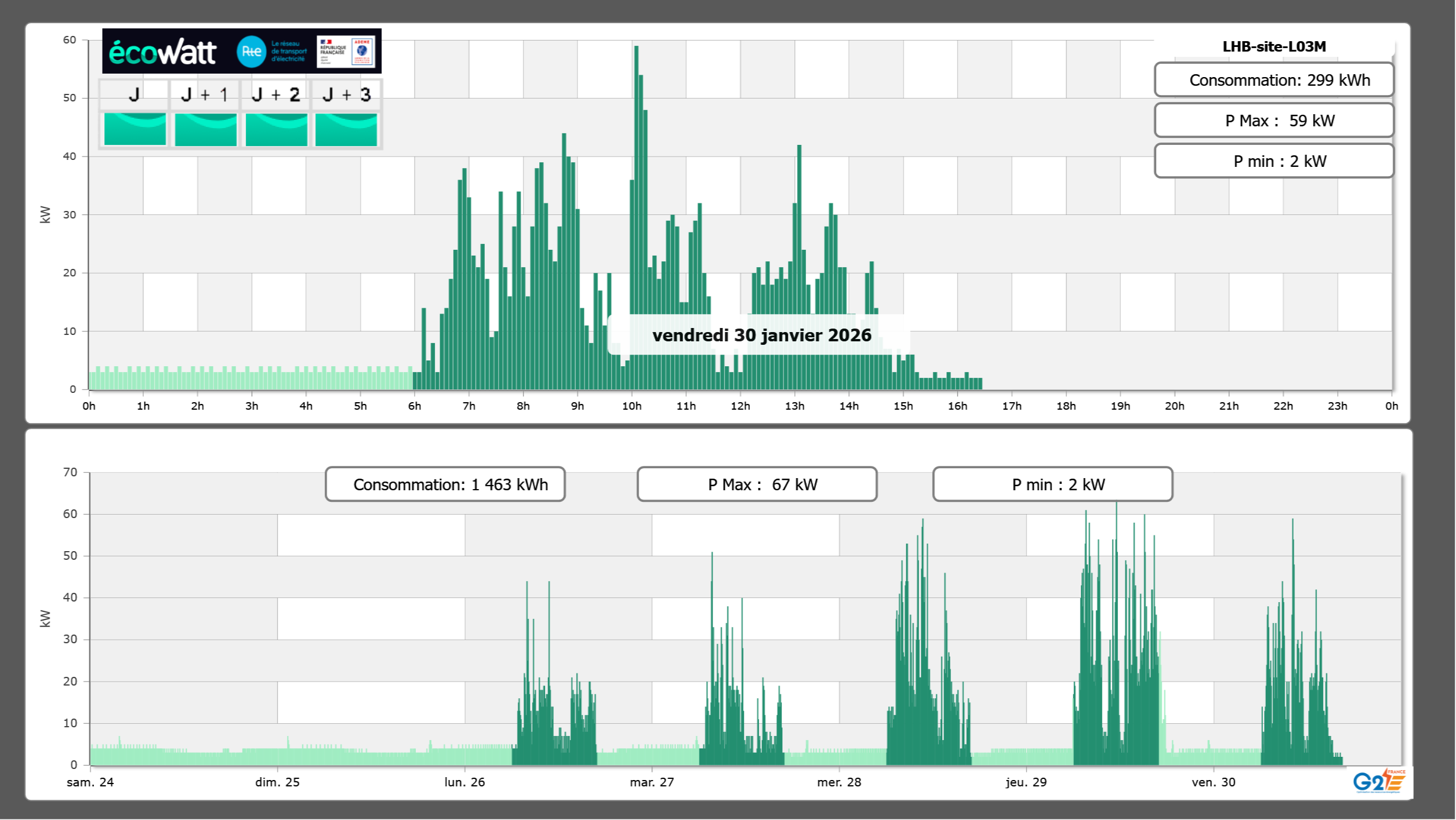Click the green J + 1 signal tile

(x=206, y=129)
